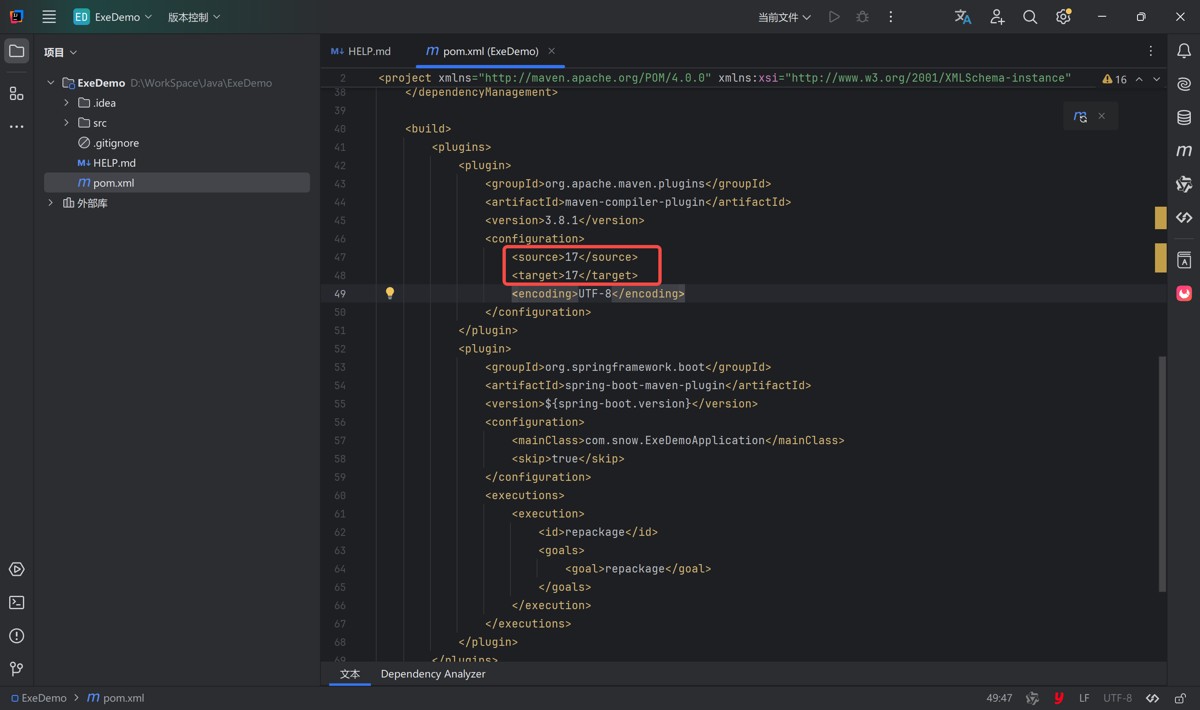Viewport: 1200px width, 710px height.
Task: Switch to the Dependency Analyzer tab
Action: [432, 674]
